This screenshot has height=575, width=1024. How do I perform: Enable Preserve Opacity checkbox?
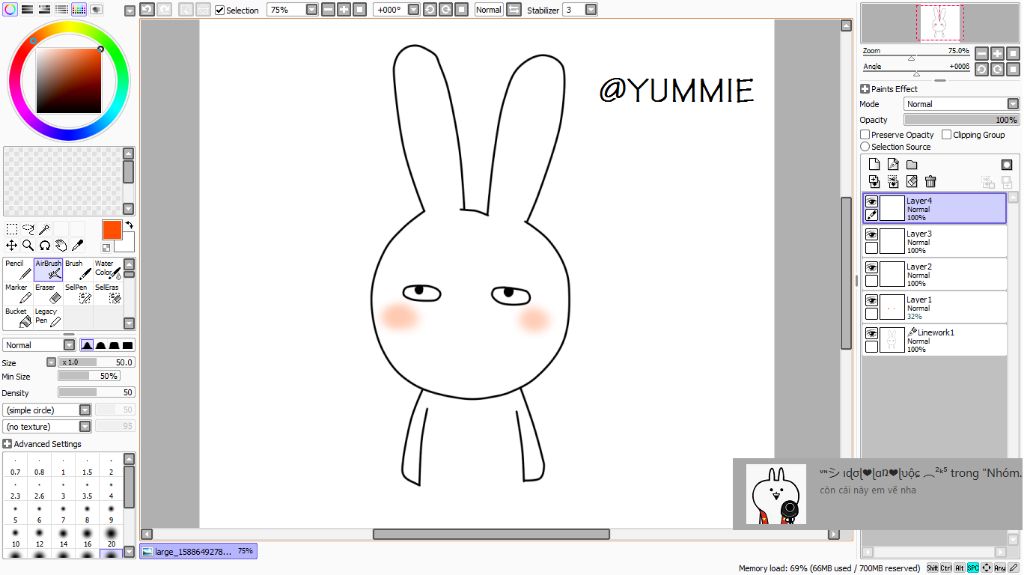[x=865, y=134]
